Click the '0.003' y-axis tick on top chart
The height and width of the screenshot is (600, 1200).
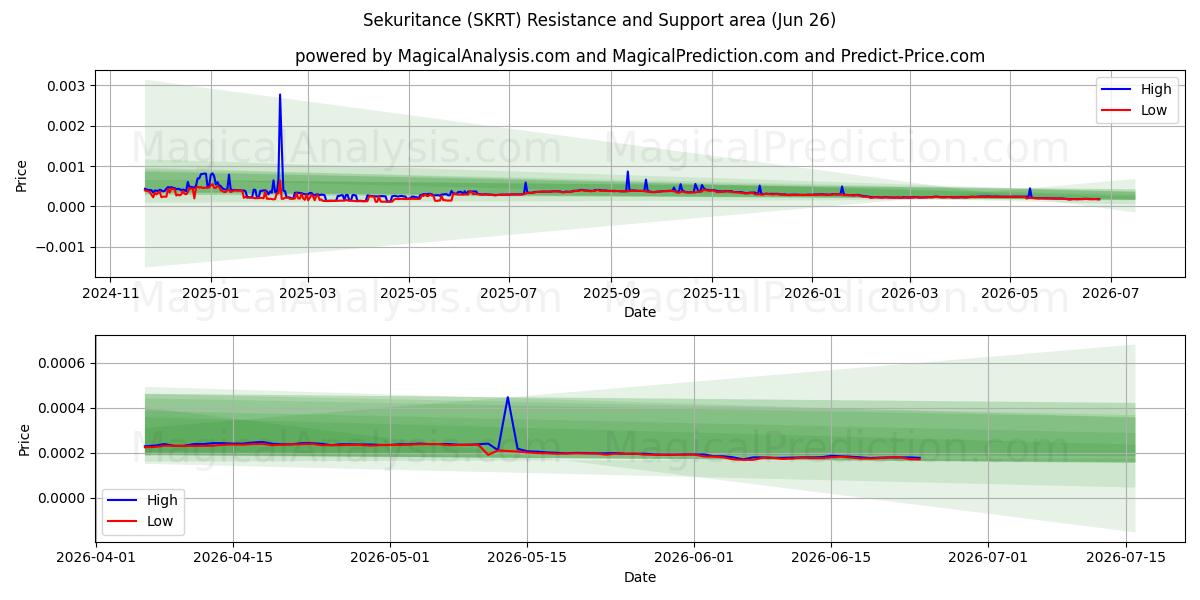pos(67,86)
